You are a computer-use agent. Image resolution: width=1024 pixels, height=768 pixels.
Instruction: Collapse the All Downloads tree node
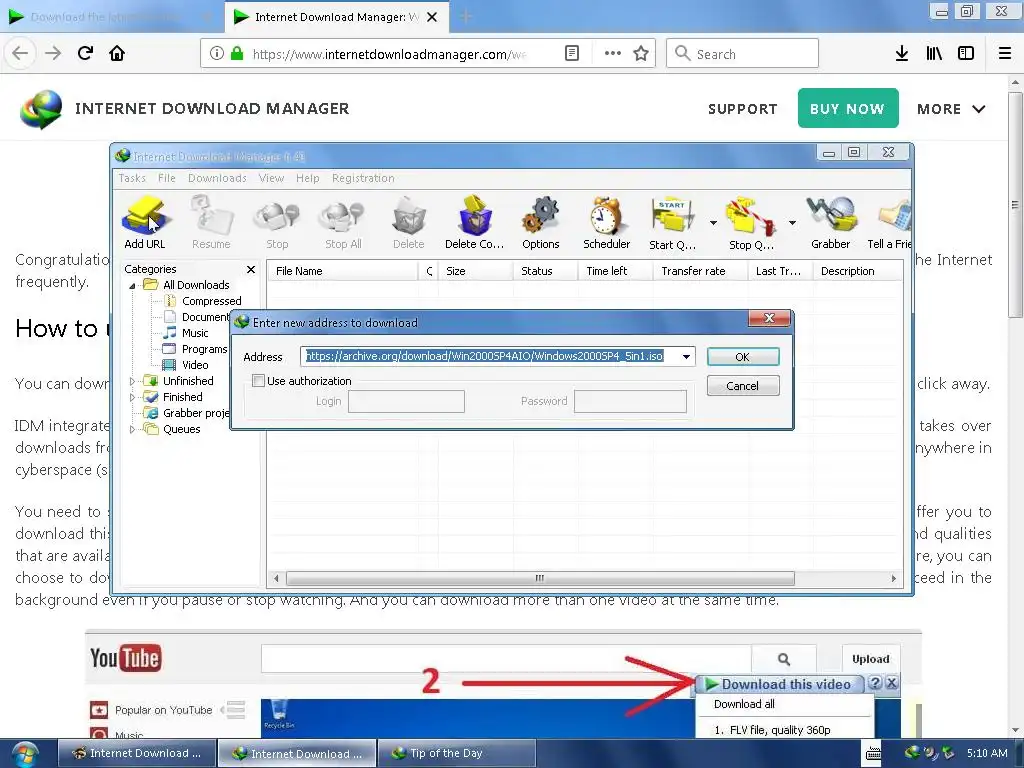(x=133, y=285)
